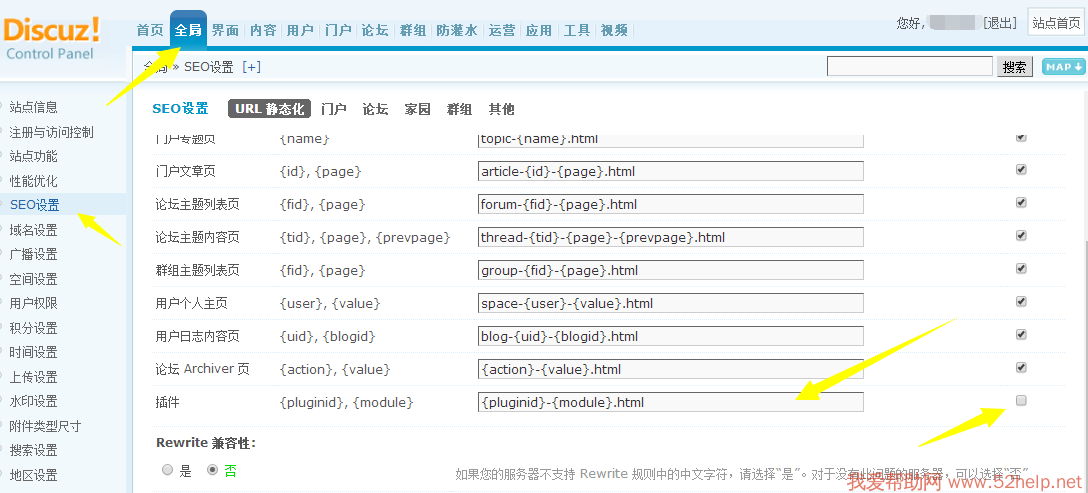Viewport: 1088px width, 493px height.
Task: Open the MAP navigation button
Action: click(1063, 67)
